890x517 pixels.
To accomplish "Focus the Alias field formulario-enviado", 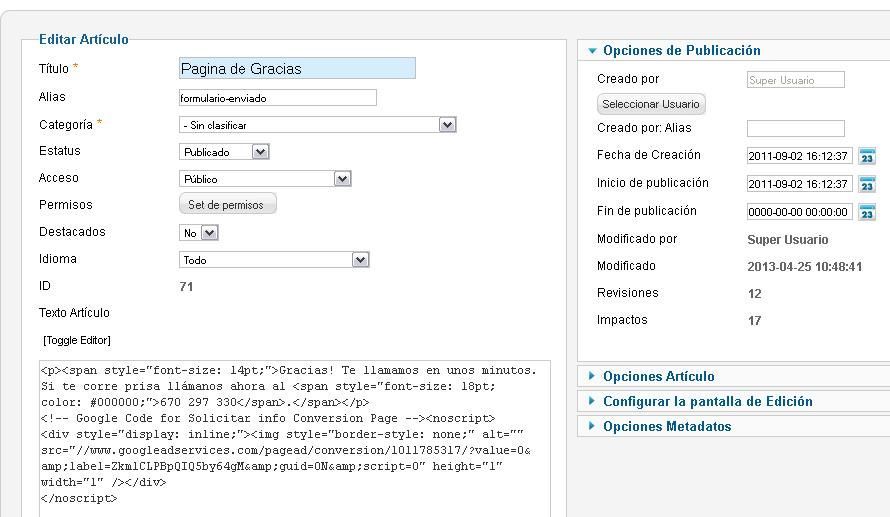I will (278, 98).
